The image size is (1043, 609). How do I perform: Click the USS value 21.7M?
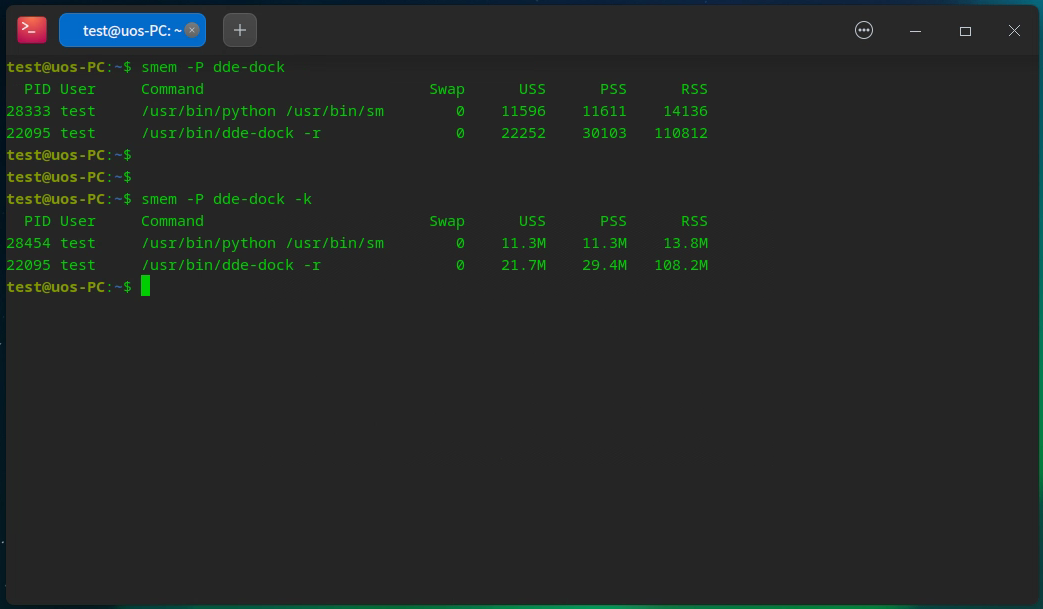(x=523, y=265)
